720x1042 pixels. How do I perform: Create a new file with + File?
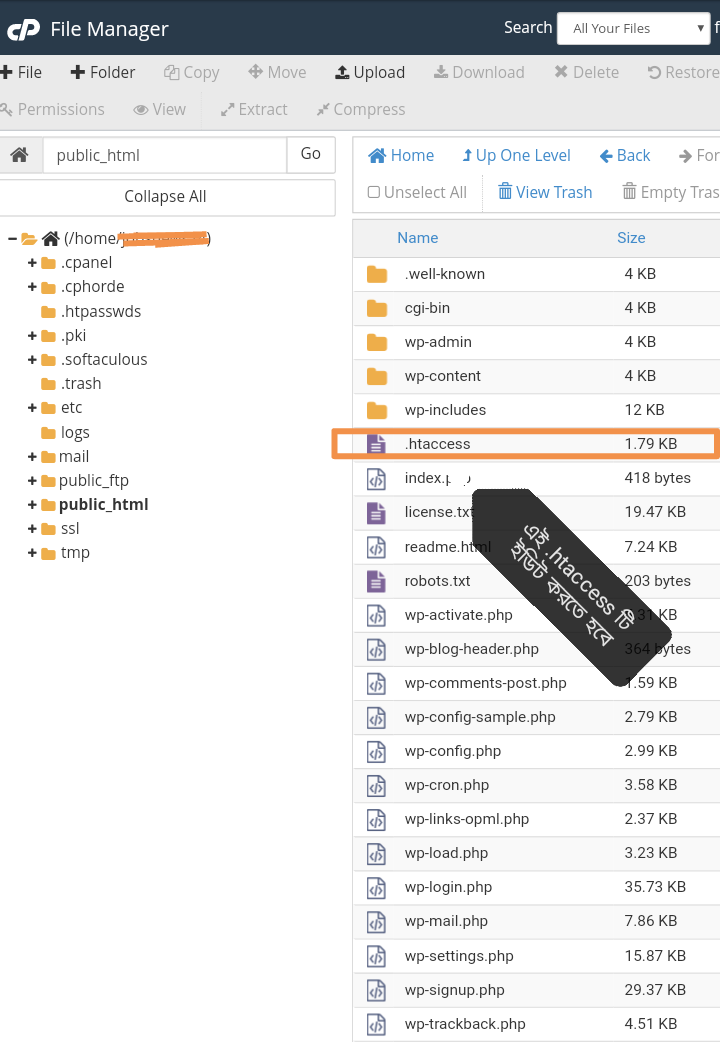(x=21, y=72)
